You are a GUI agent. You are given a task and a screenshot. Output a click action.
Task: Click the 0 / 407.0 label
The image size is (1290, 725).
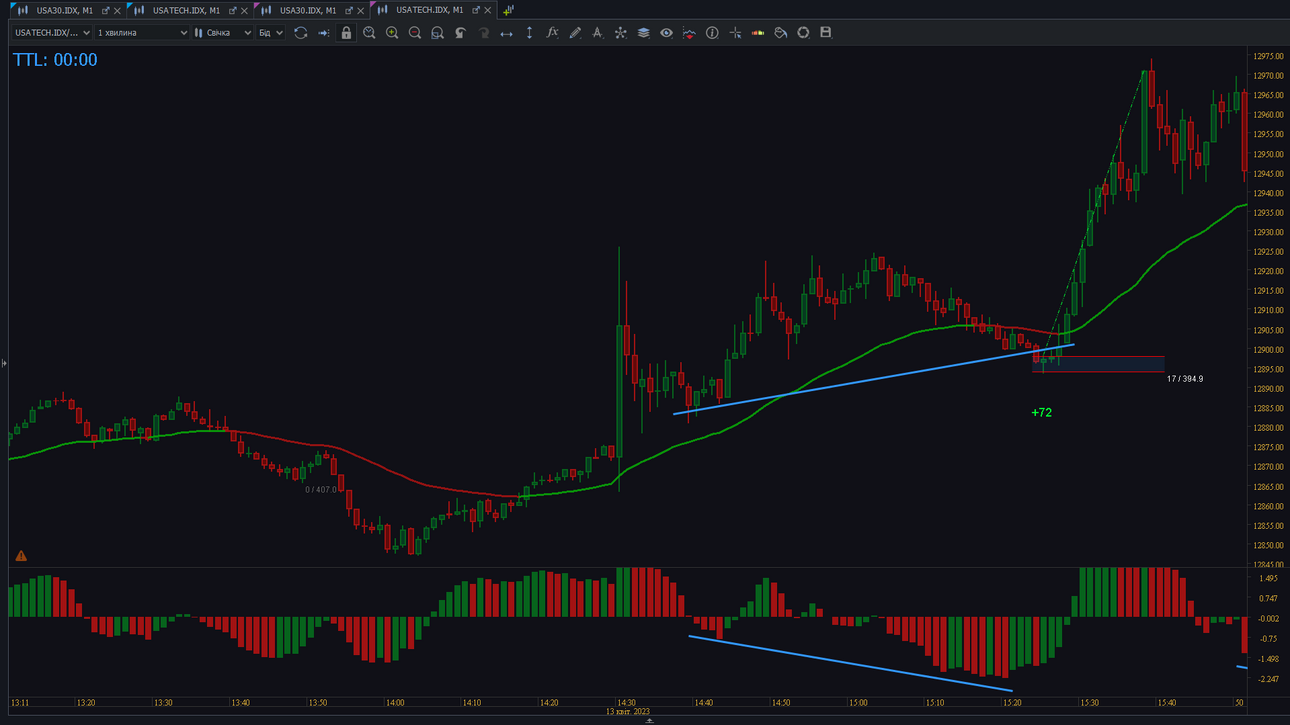pyautogui.click(x=322, y=490)
